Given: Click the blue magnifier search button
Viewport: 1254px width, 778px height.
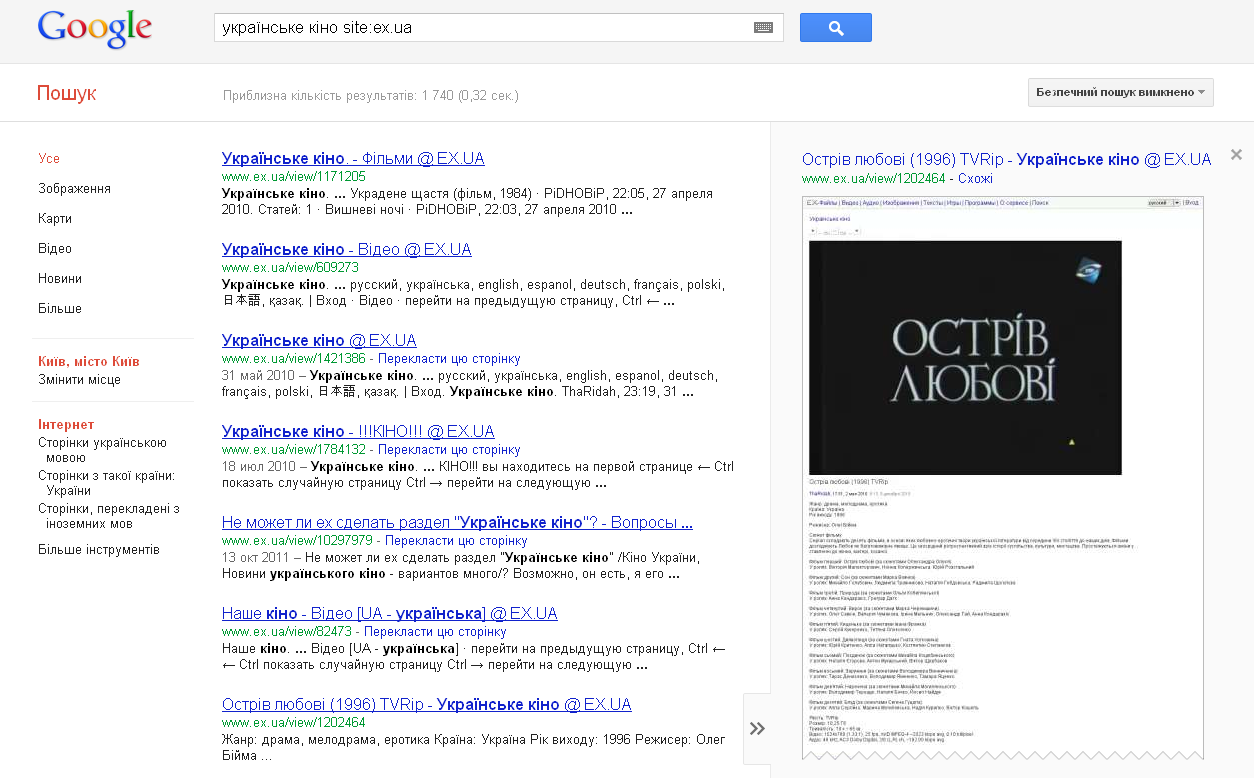Looking at the screenshot, I should (x=834, y=27).
